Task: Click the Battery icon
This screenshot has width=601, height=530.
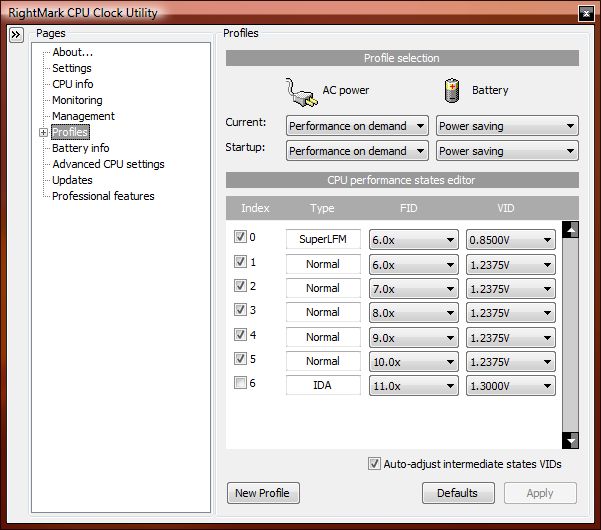Action: click(452, 90)
